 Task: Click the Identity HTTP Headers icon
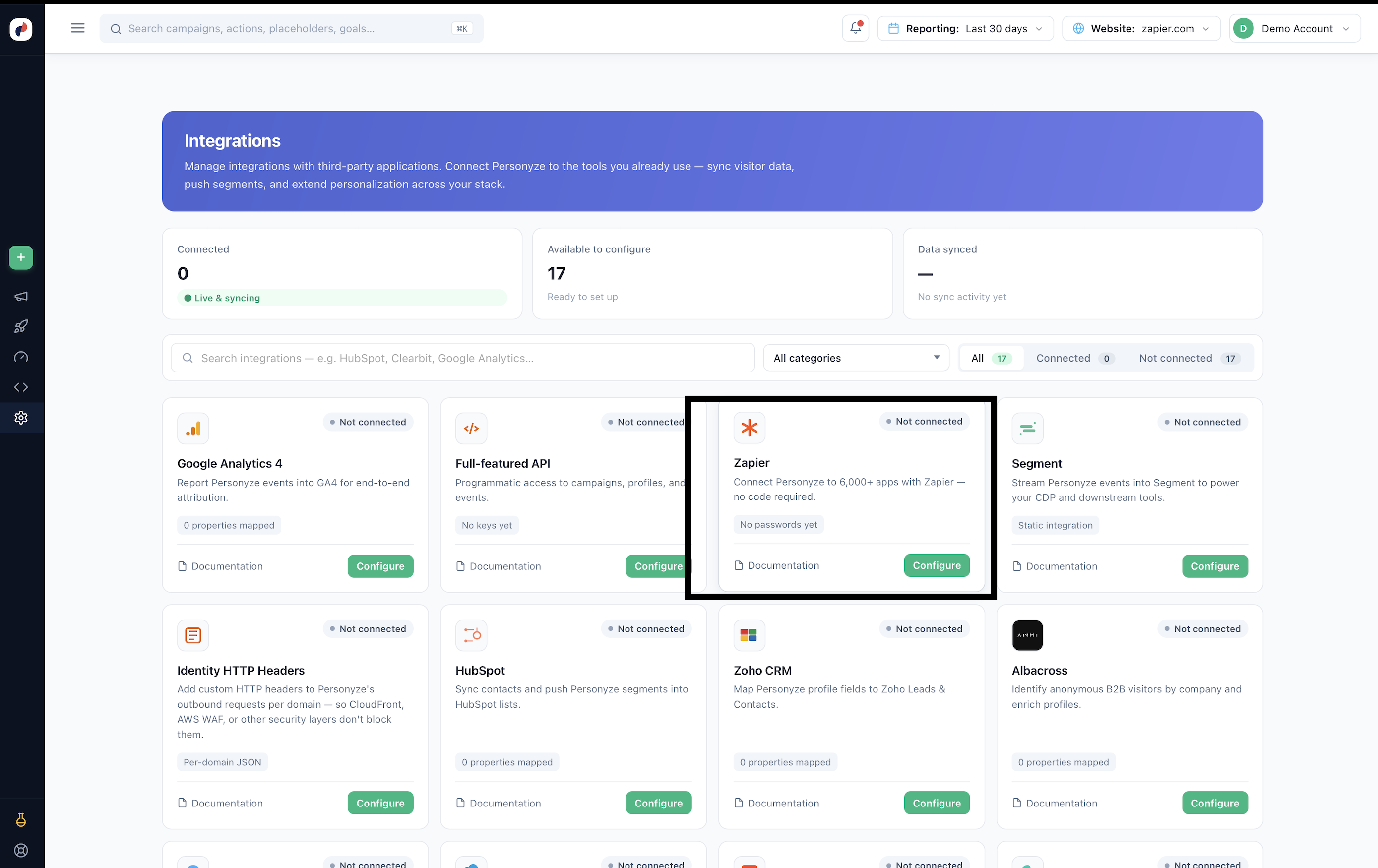(193, 635)
